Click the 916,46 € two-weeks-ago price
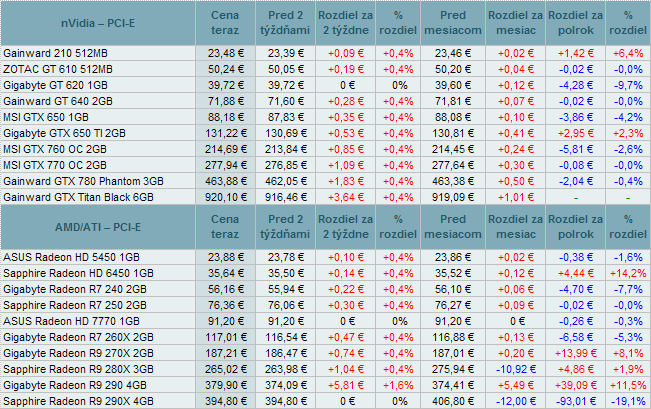 286,197
